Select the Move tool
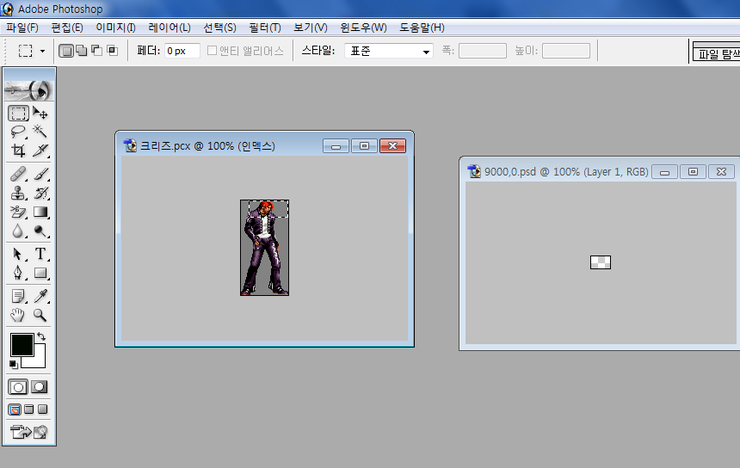The width and height of the screenshot is (740, 468). point(41,113)
